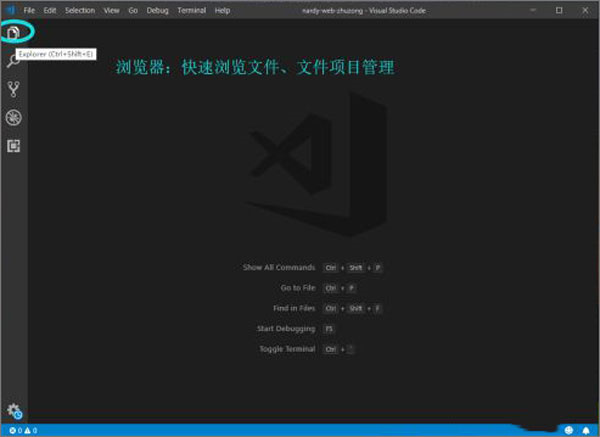The image size is (600, 437).
Task: Click the VS Code logo in title bar
Action: 10,10
